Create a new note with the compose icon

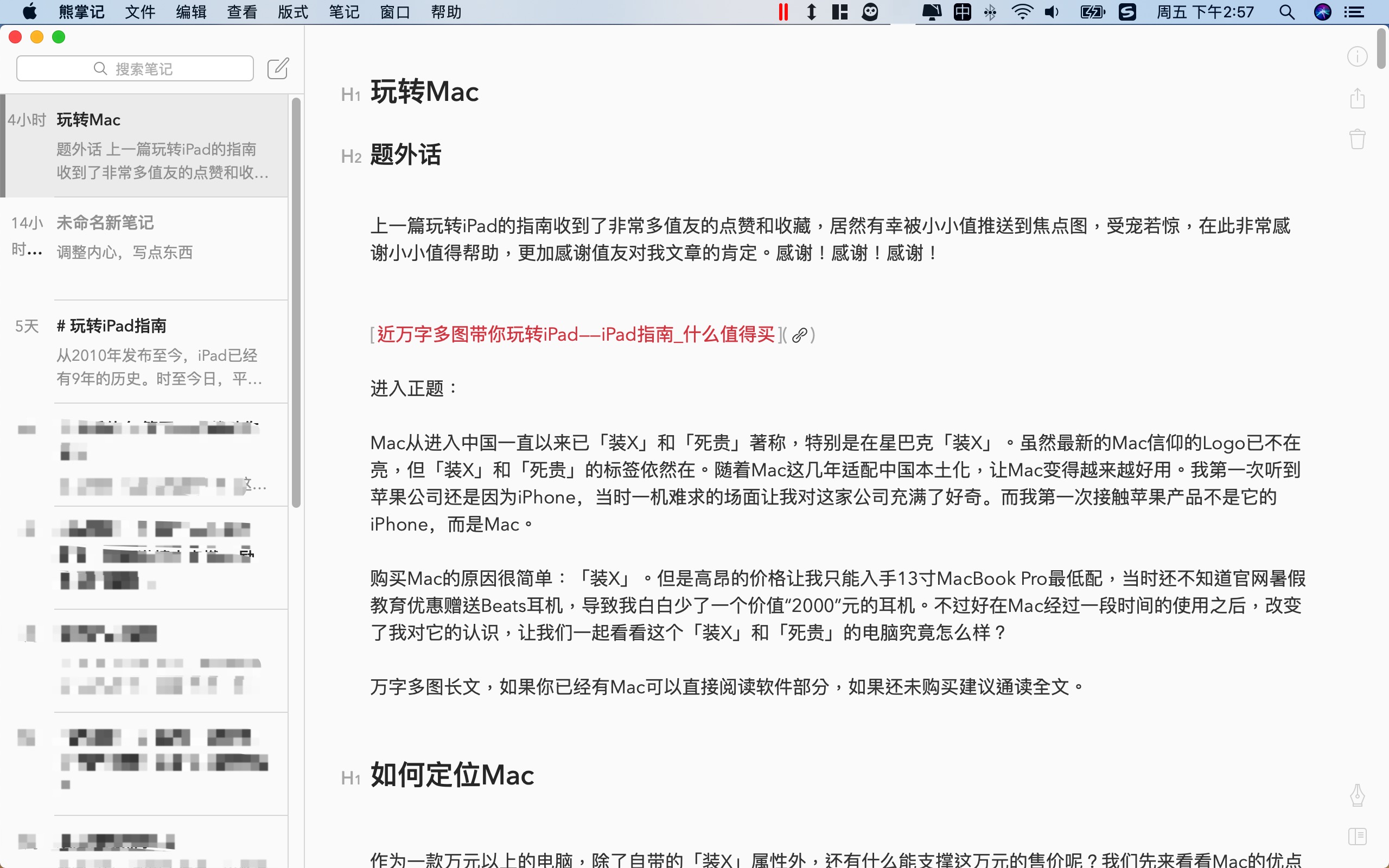tap(278, 68)
